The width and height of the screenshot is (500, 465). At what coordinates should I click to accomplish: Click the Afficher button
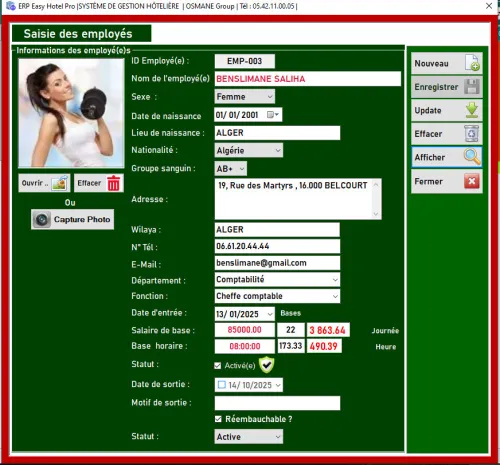[447, 157]
